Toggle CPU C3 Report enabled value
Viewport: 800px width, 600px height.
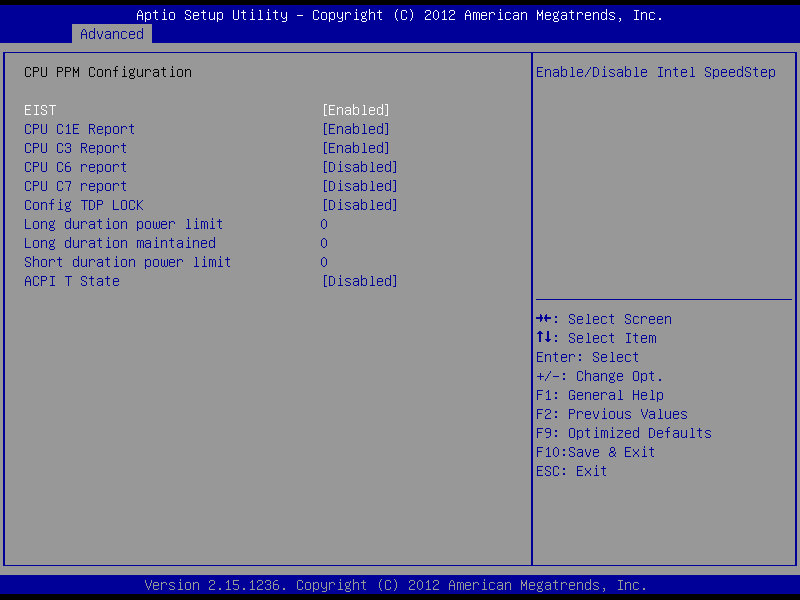click(355, 148)
